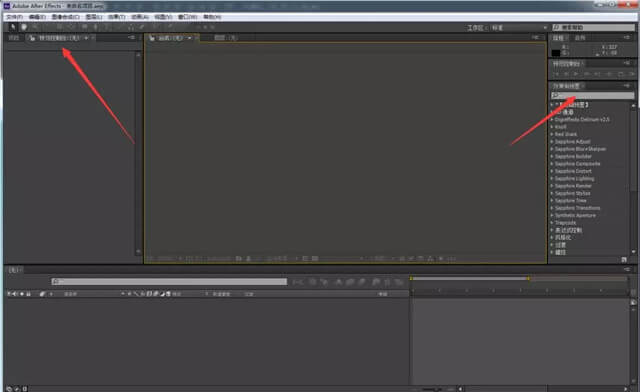640x392 pixels.
Task: Open the 帮助(H) menu
Action: point(212,17)
